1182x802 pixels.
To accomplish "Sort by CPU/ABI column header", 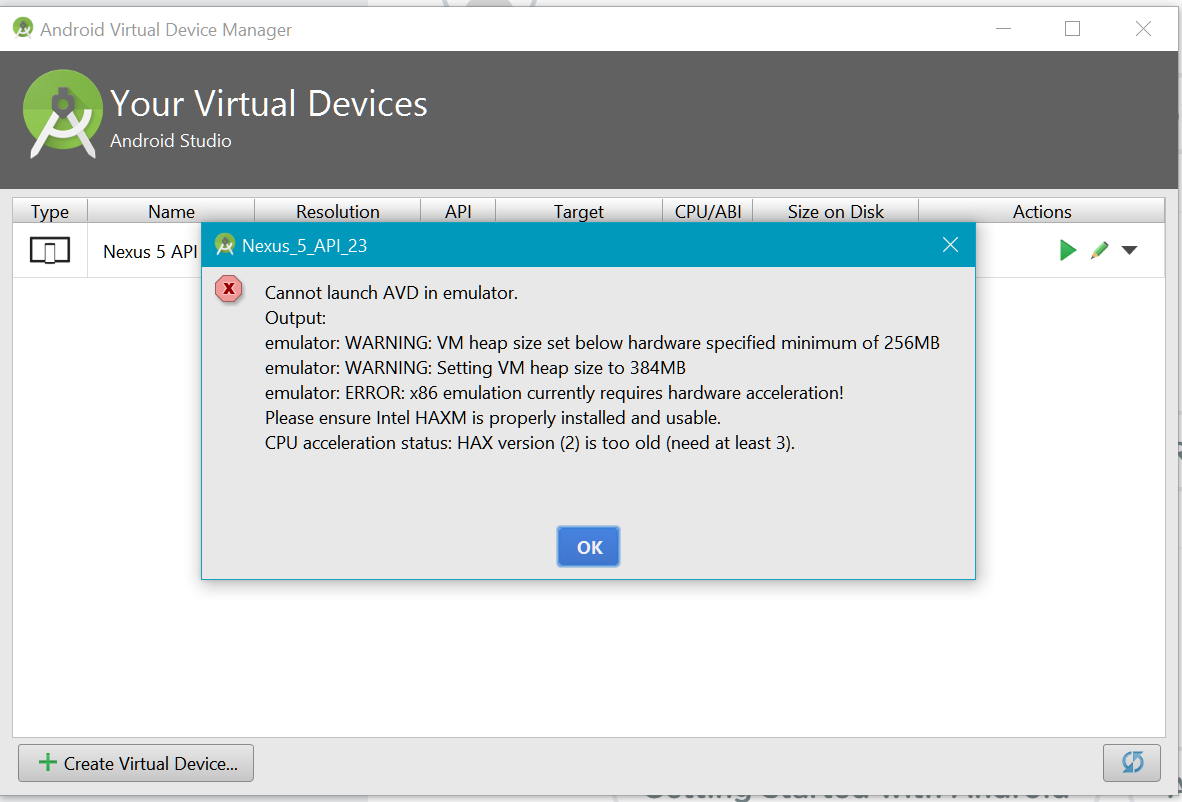I will pyautogui.click(x=708, y=211).
